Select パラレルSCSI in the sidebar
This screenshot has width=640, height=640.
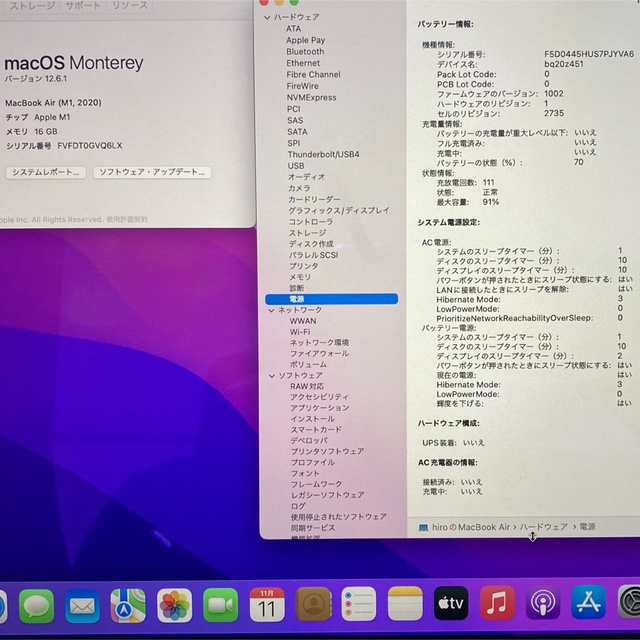tap(313, 255)
